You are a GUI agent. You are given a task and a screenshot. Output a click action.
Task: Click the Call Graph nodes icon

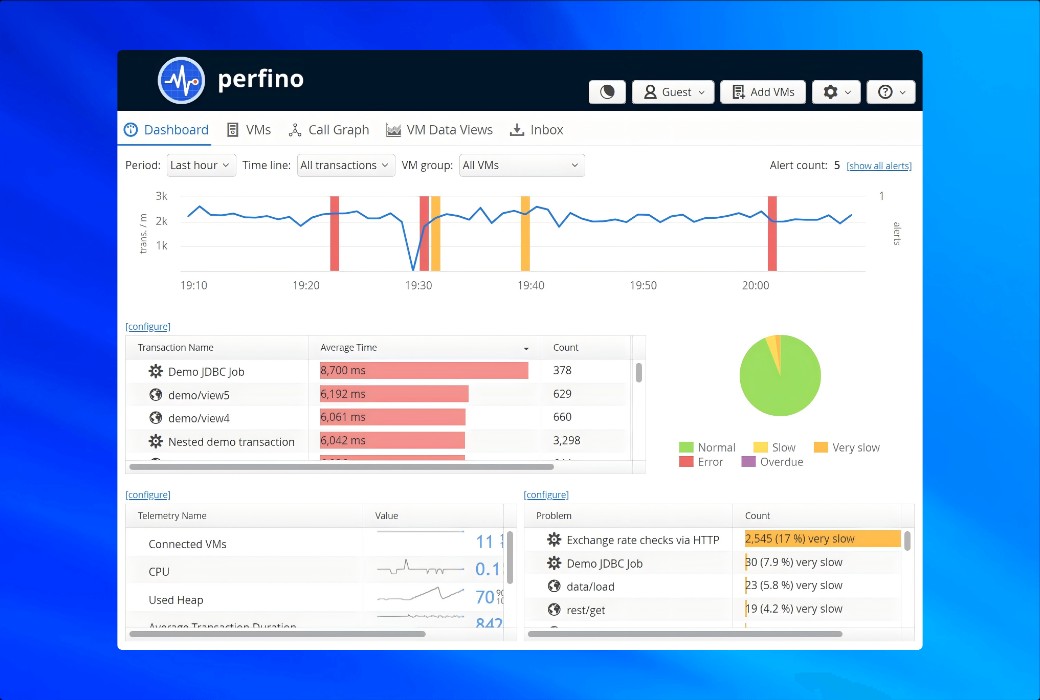tap(294, 129)
